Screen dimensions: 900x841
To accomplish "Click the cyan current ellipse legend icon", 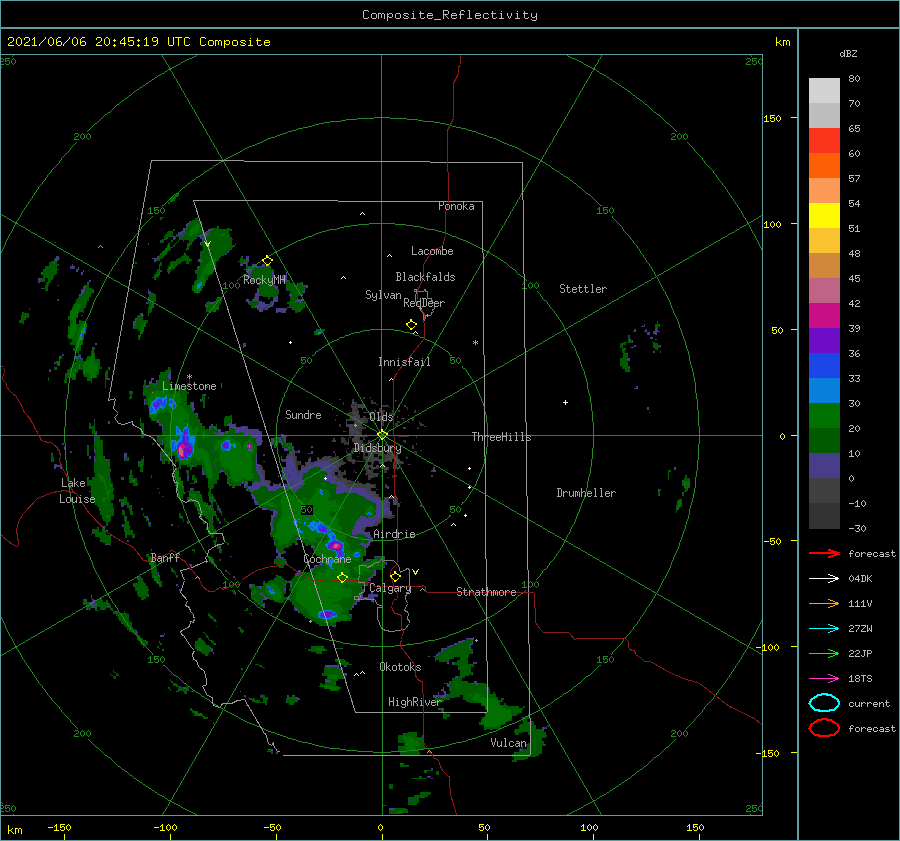I will tap(824, 703).
